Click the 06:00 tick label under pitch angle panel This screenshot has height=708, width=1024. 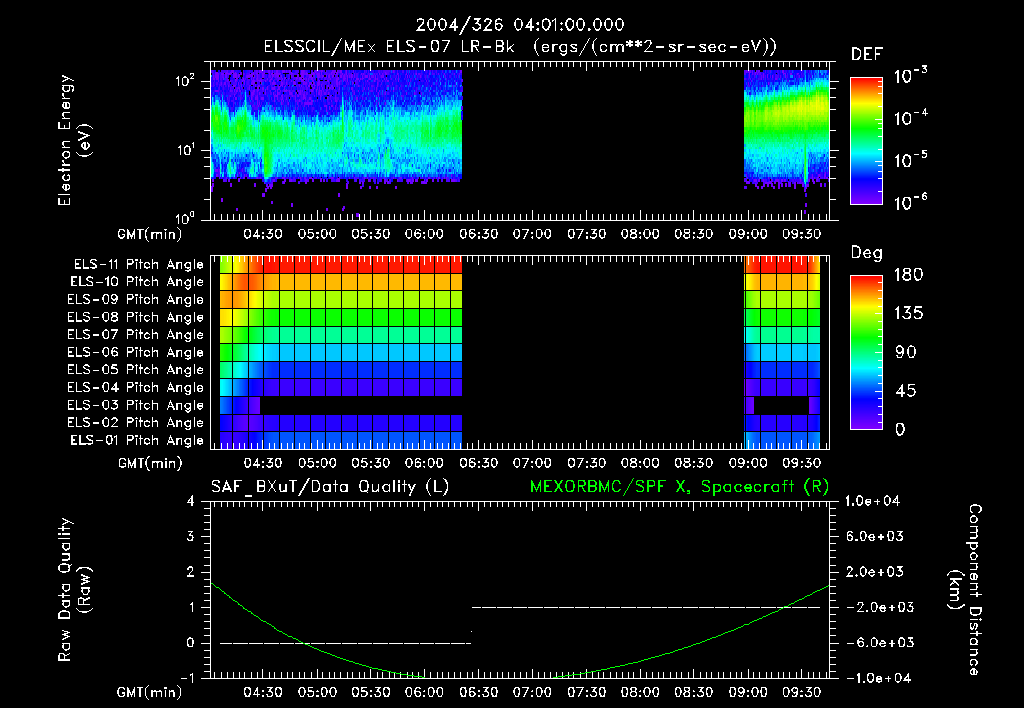[x=424, y=463]
